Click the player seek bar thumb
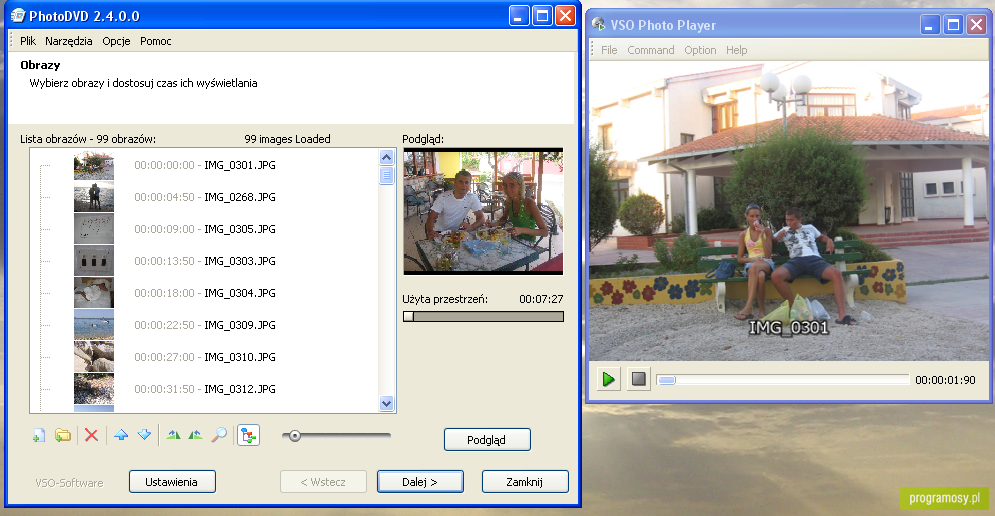995x516 pixels. [x=666, y=380]
